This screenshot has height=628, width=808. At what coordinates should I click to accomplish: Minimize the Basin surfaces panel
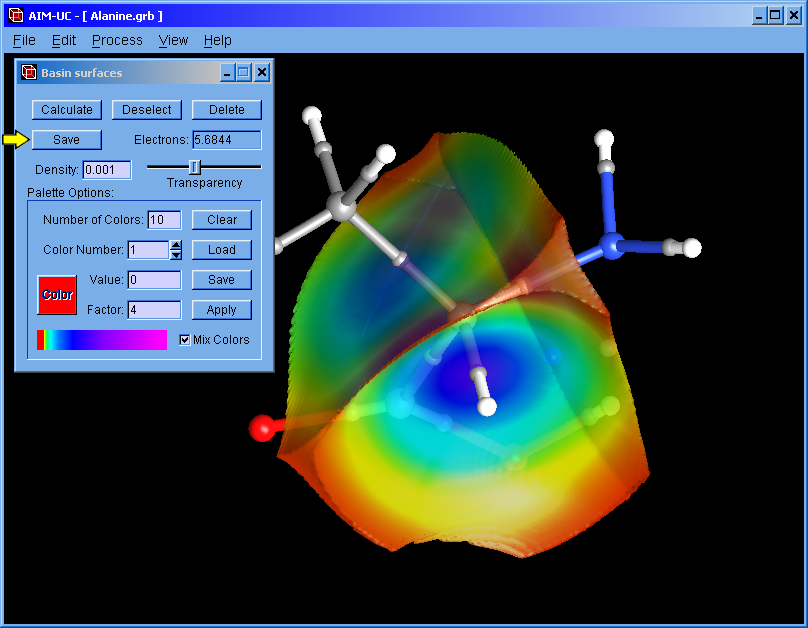[226, 73]
